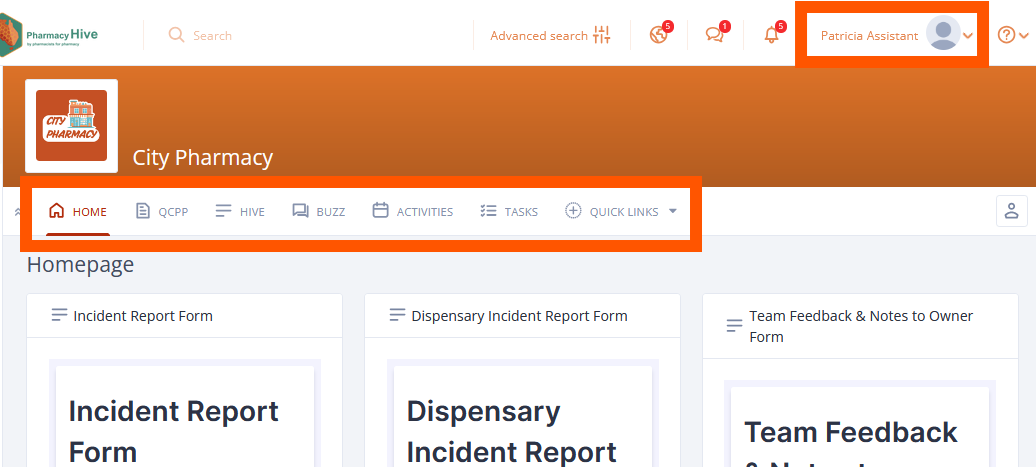This screenshot has width=1036, height=467.
Task: Click the City Pharmacy title
Action: coord(203,158)
